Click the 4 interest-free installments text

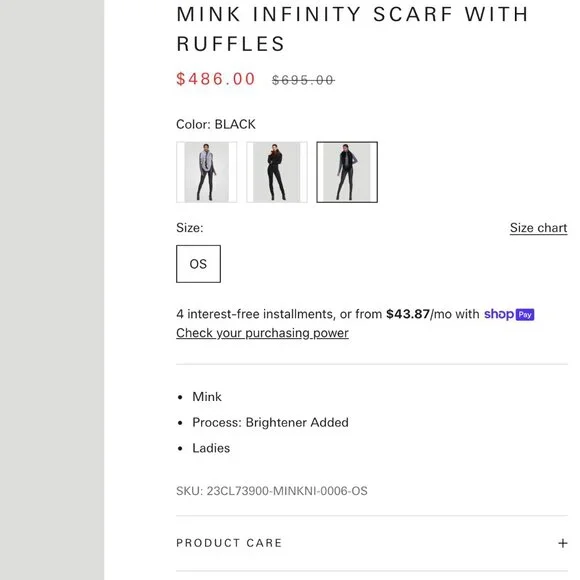tap(256, 314)
